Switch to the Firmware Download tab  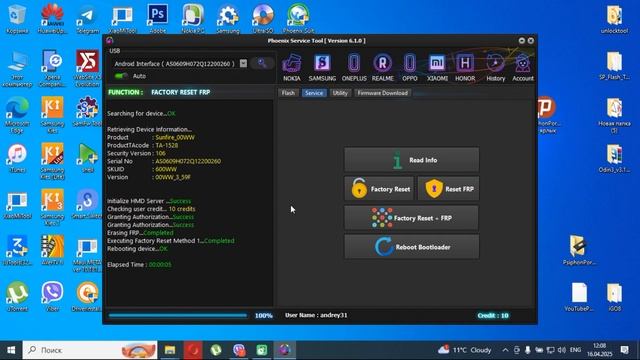click(x=382, y=93)
